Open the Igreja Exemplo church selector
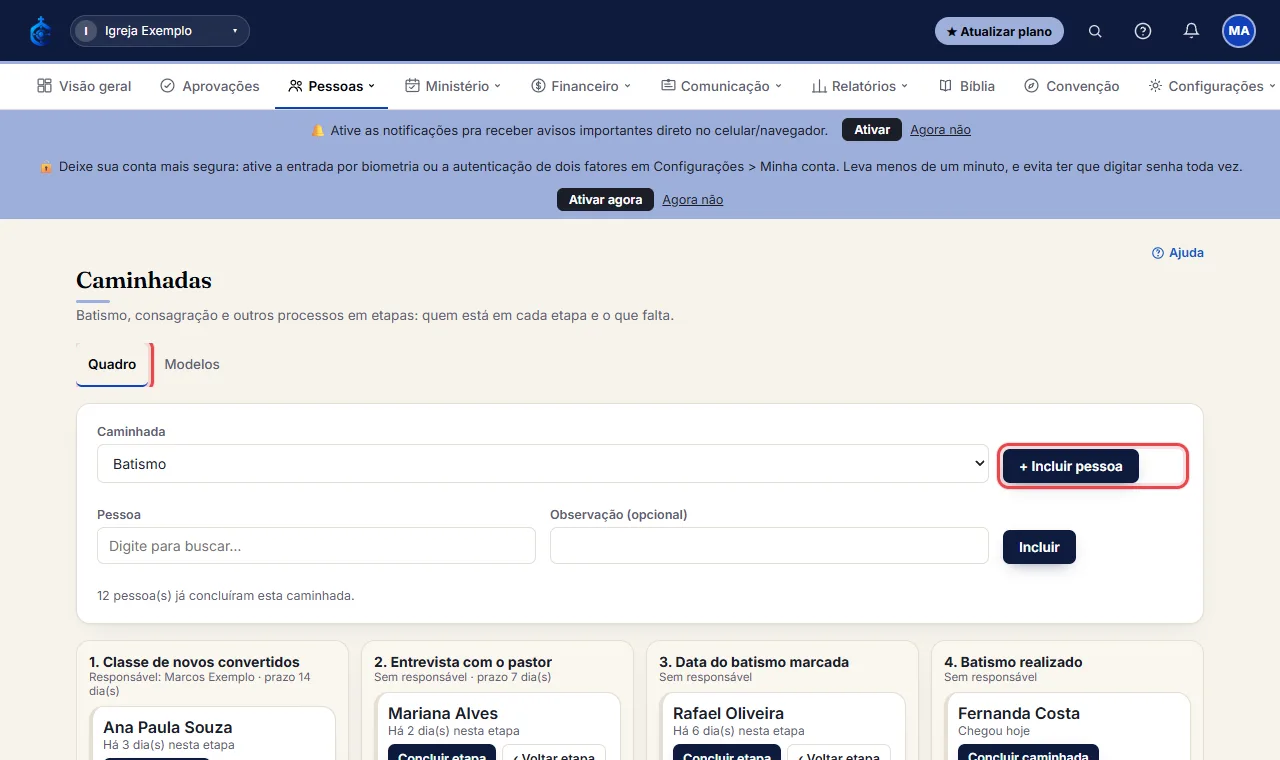 160,31
